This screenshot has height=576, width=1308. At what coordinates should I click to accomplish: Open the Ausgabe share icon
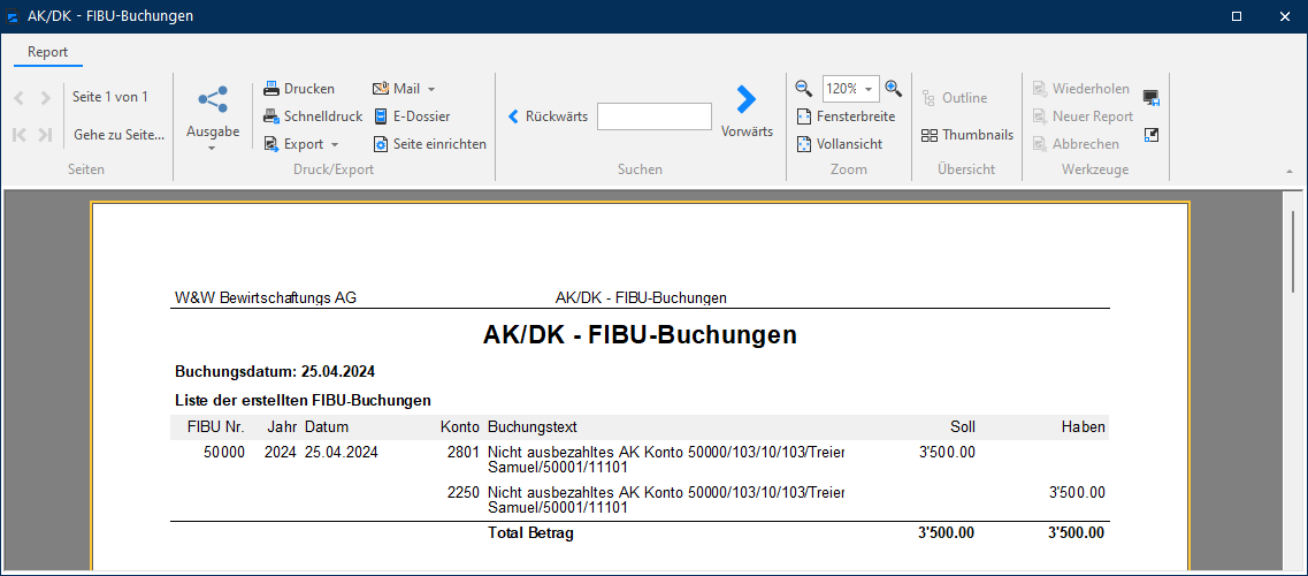click(x=212, y=99)
